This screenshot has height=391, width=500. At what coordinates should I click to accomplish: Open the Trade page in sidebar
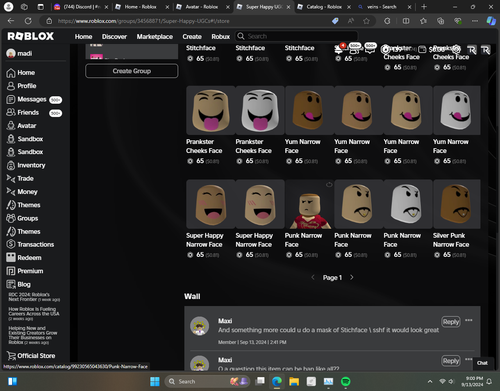(20, 179)
